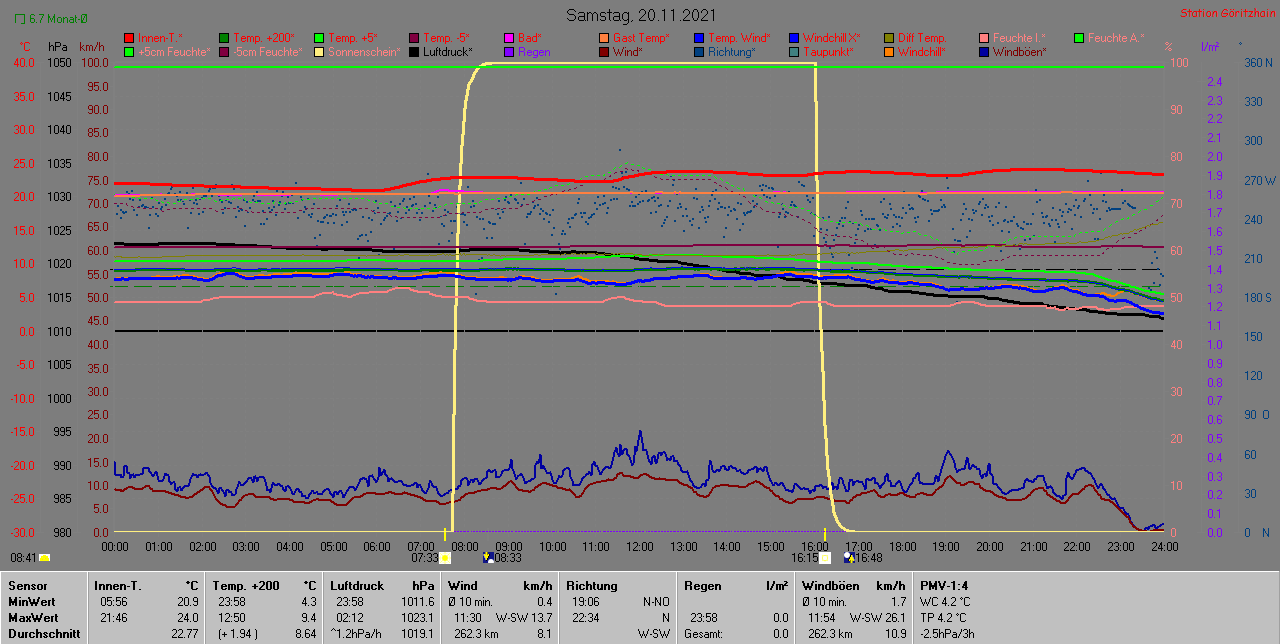Click the magenta Bad legend swatch
Image resolution: width=1280 pixels, height=644 pixels.
click(510, 38)
